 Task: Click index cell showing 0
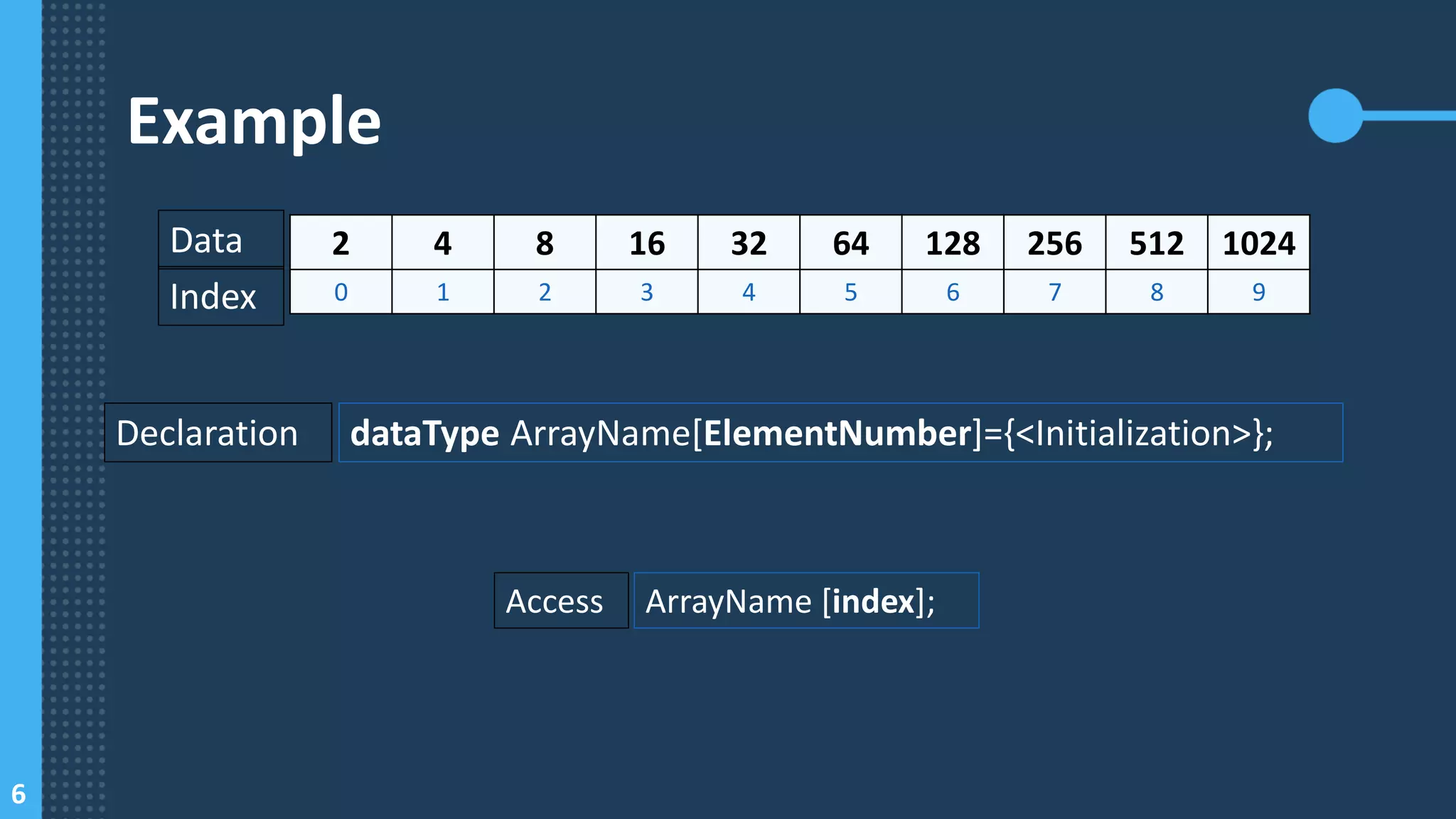tap(341, 292)
